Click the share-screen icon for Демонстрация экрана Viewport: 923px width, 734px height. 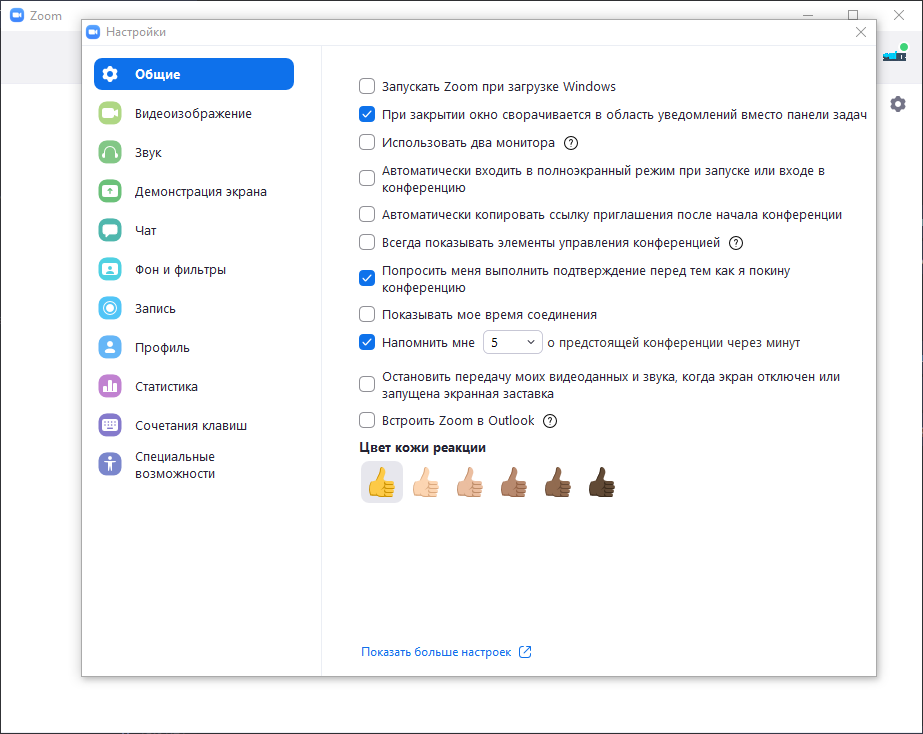pyautogui.click(x=110, y=191)
